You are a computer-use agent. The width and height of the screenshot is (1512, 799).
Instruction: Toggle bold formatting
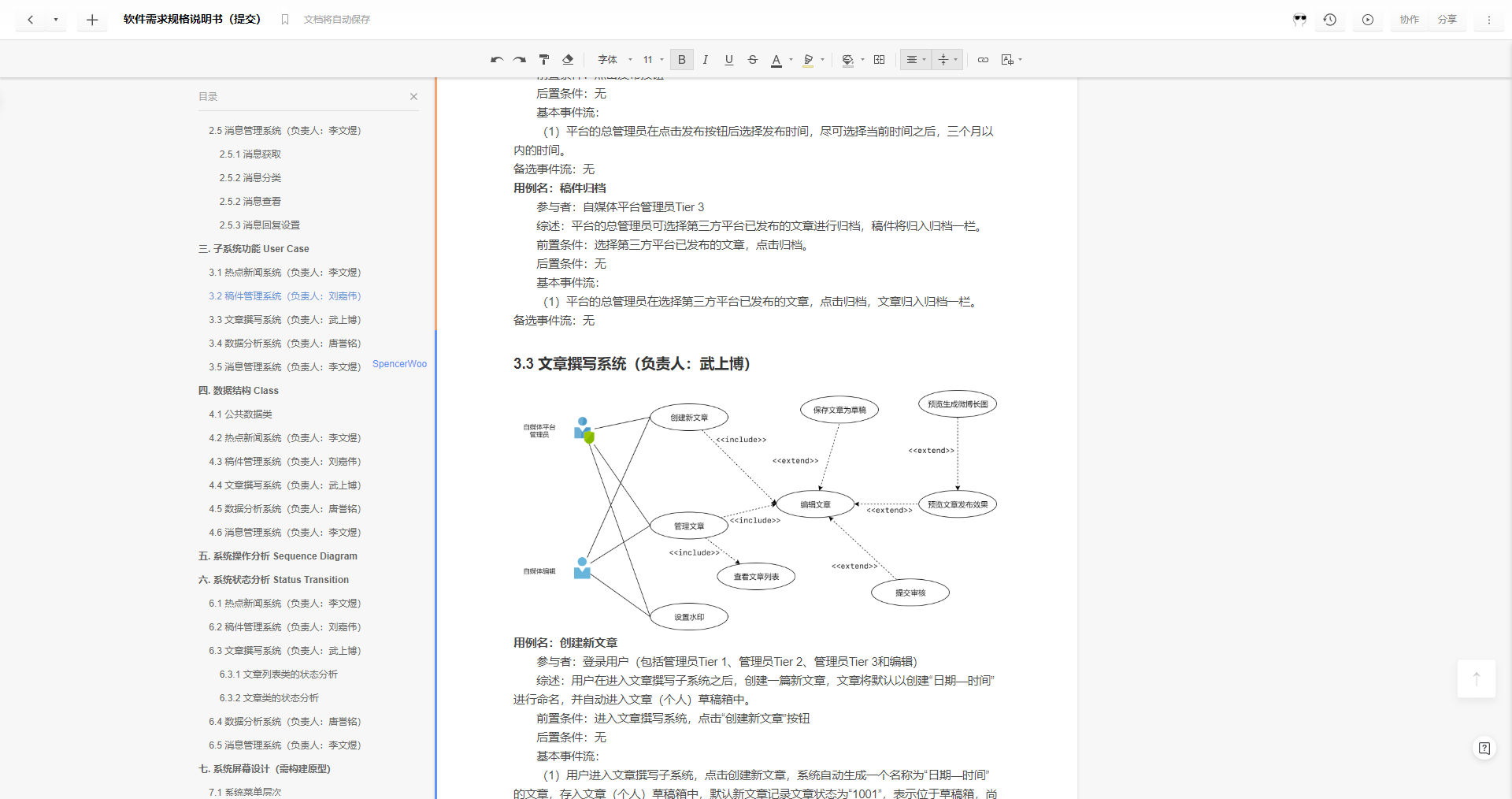click(682, 60)
